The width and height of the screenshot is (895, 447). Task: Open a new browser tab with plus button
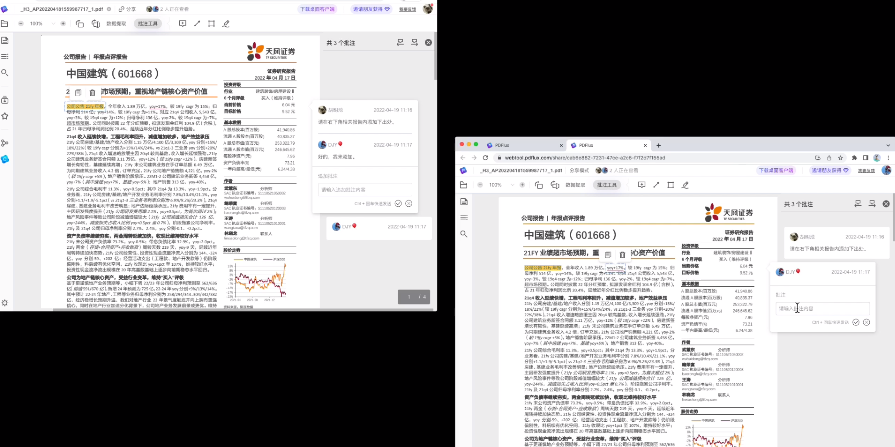click(658, 145)
